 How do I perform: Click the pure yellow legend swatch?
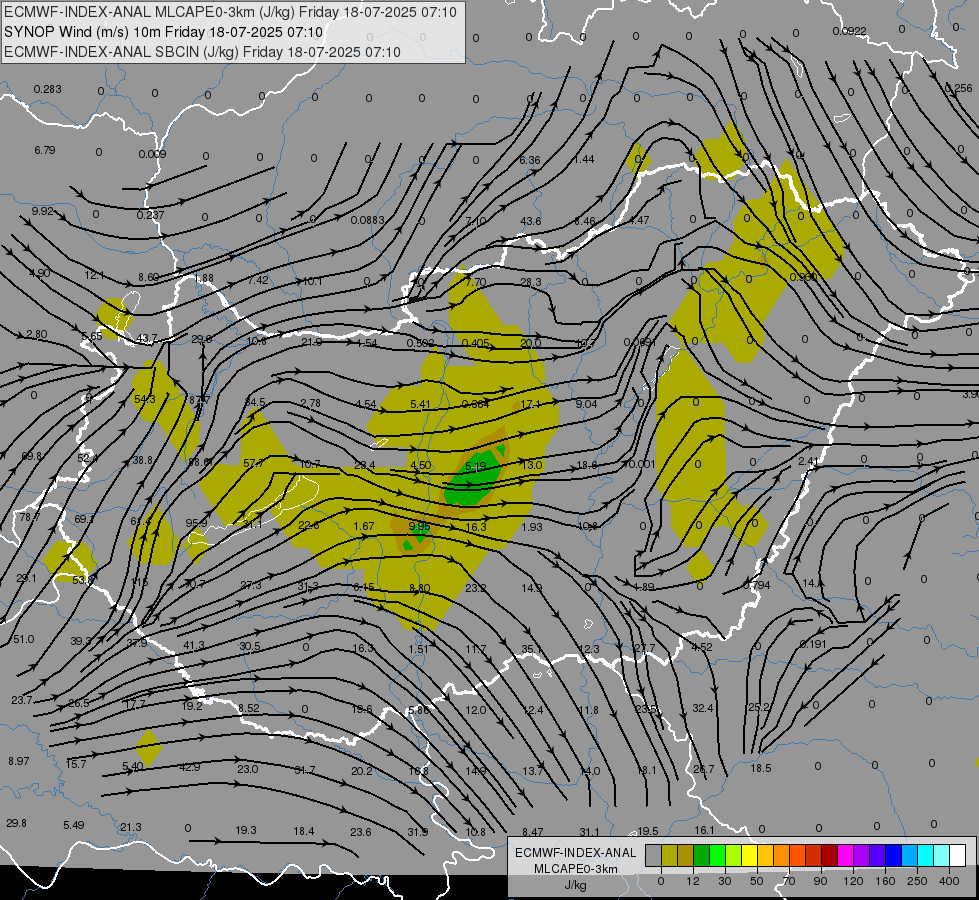click(x=750, y=855)
